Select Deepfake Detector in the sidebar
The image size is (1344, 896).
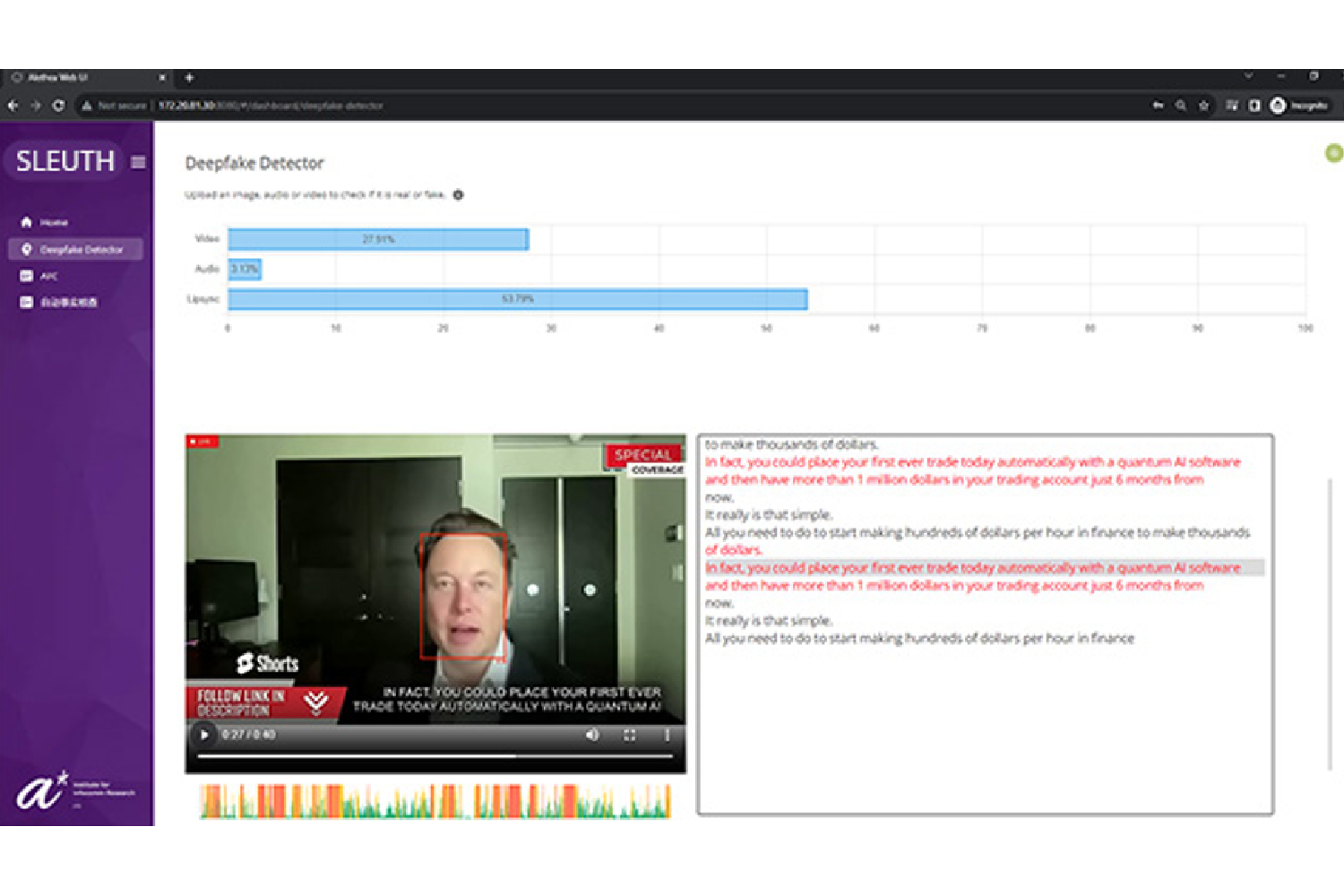[75, 249]
